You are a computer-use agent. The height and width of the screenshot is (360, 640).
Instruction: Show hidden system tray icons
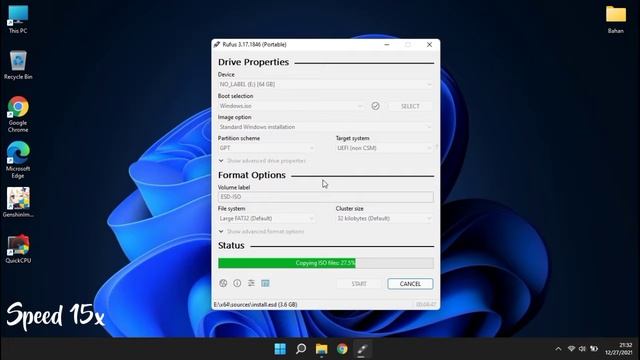(x=558, y=349)
